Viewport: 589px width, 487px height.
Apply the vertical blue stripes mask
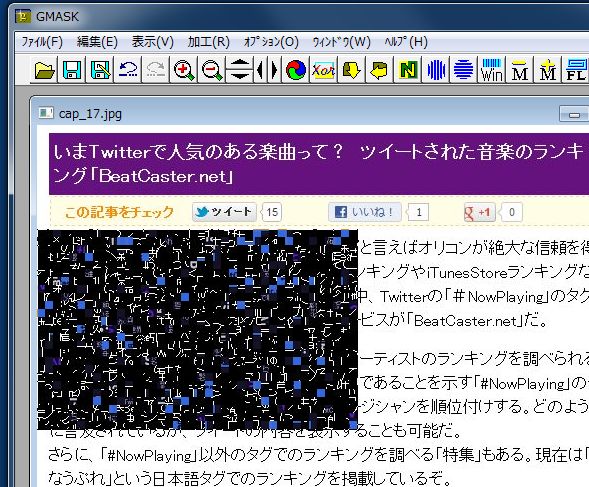435,70
